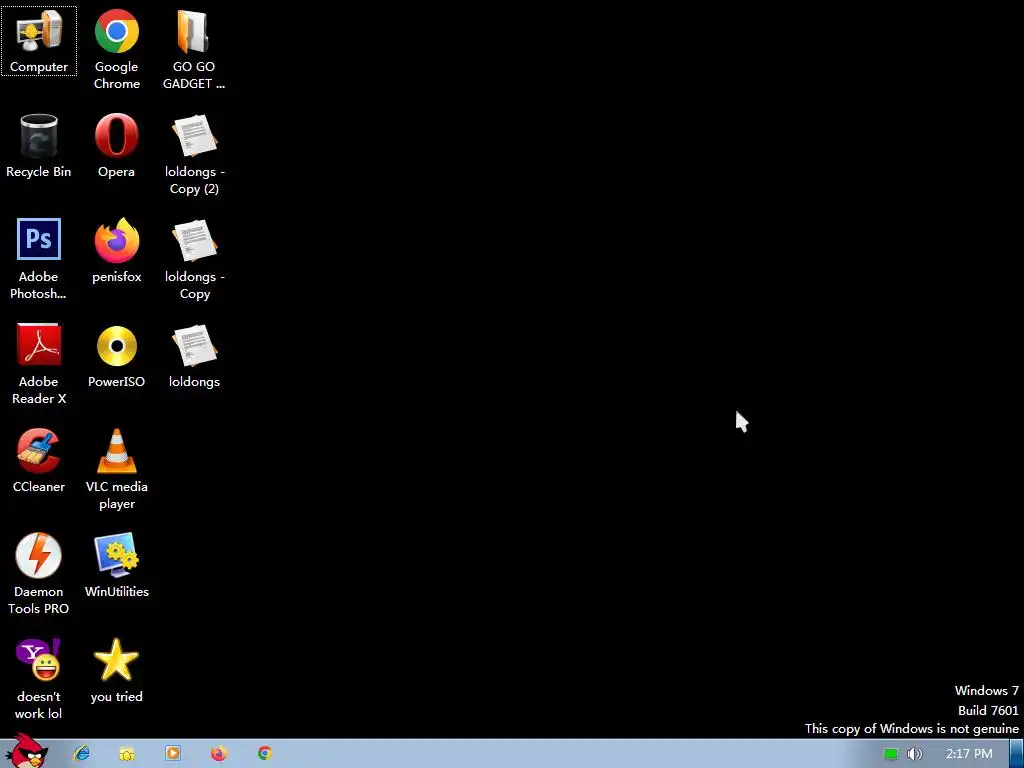This screenshot has width=1024, height=768.
Task: Open the Angry Birds Start button
Action: pos(26,752)
